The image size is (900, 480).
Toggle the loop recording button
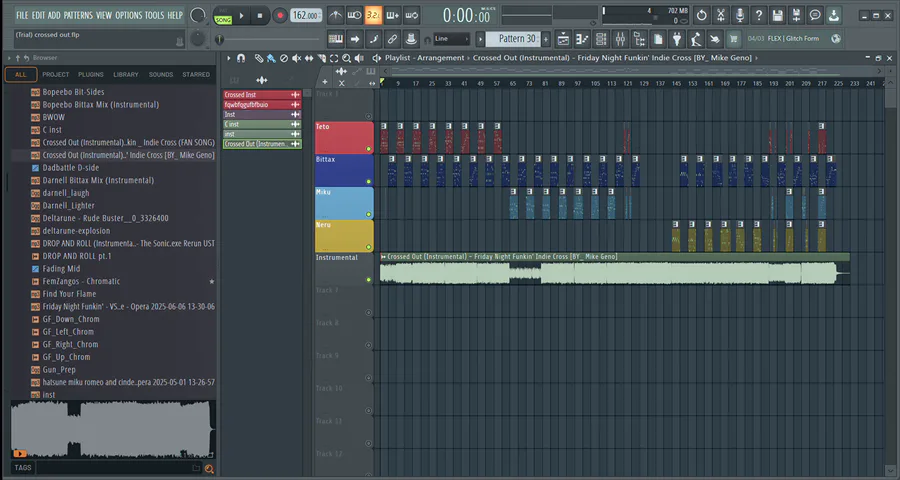(x=412, y=16)
